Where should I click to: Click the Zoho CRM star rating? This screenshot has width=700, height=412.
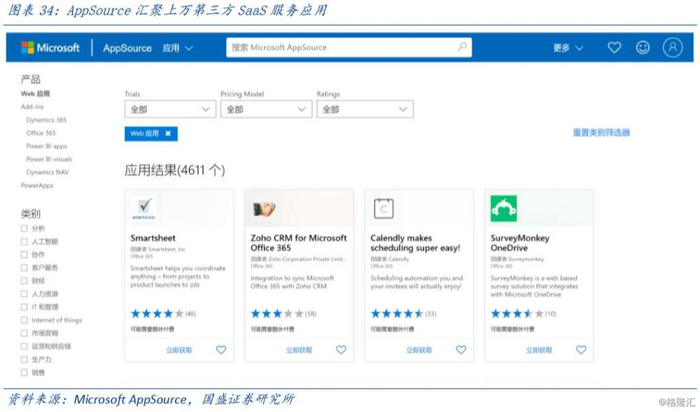point(277,314)
